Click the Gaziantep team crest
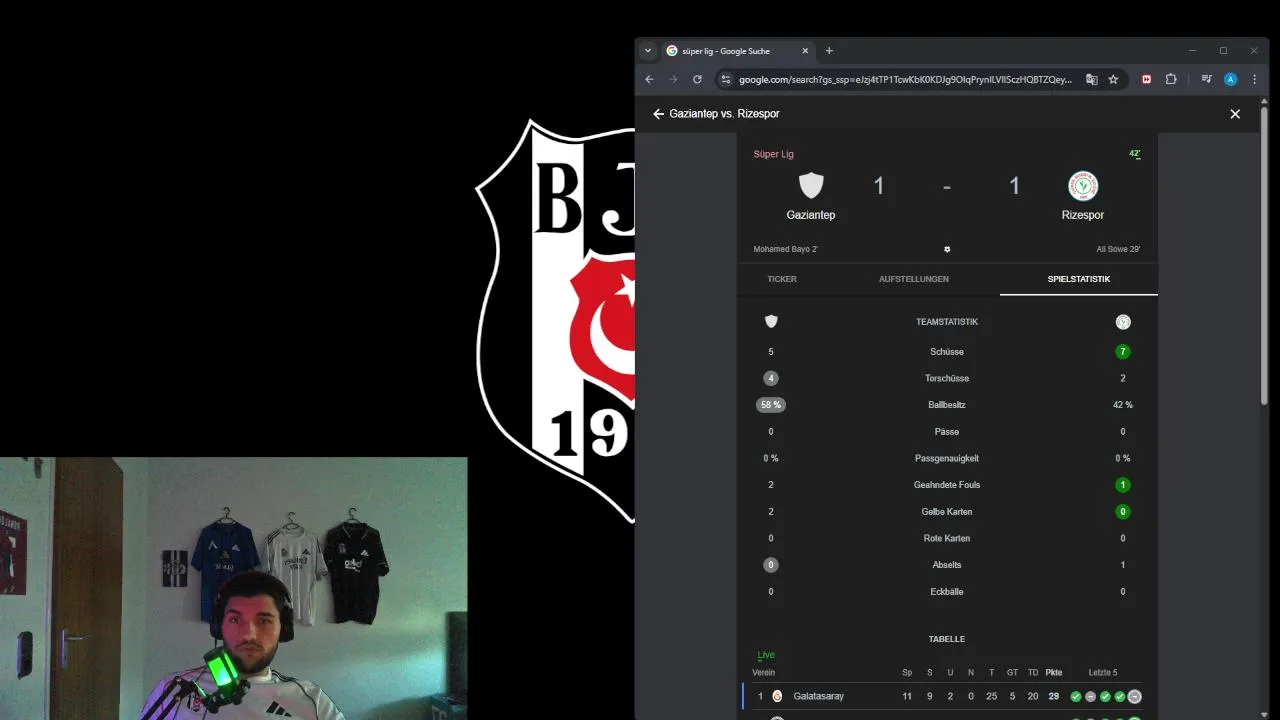 811,186
